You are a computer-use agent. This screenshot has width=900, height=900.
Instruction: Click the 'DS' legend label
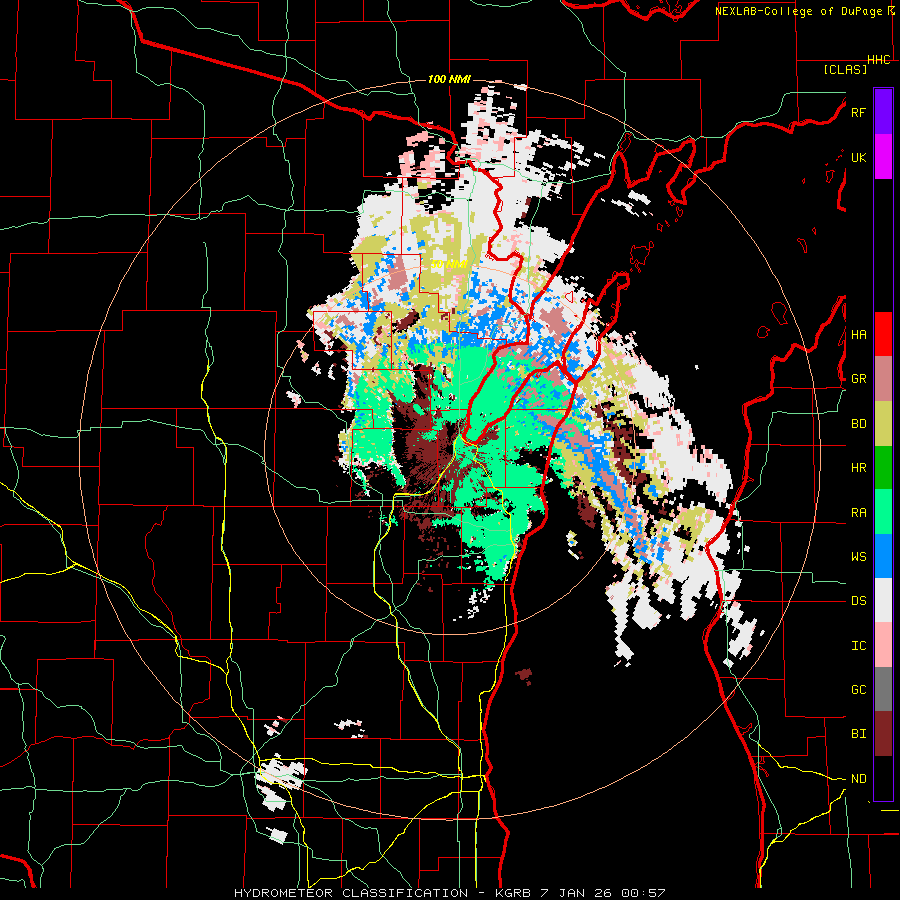tap(858, 601)
